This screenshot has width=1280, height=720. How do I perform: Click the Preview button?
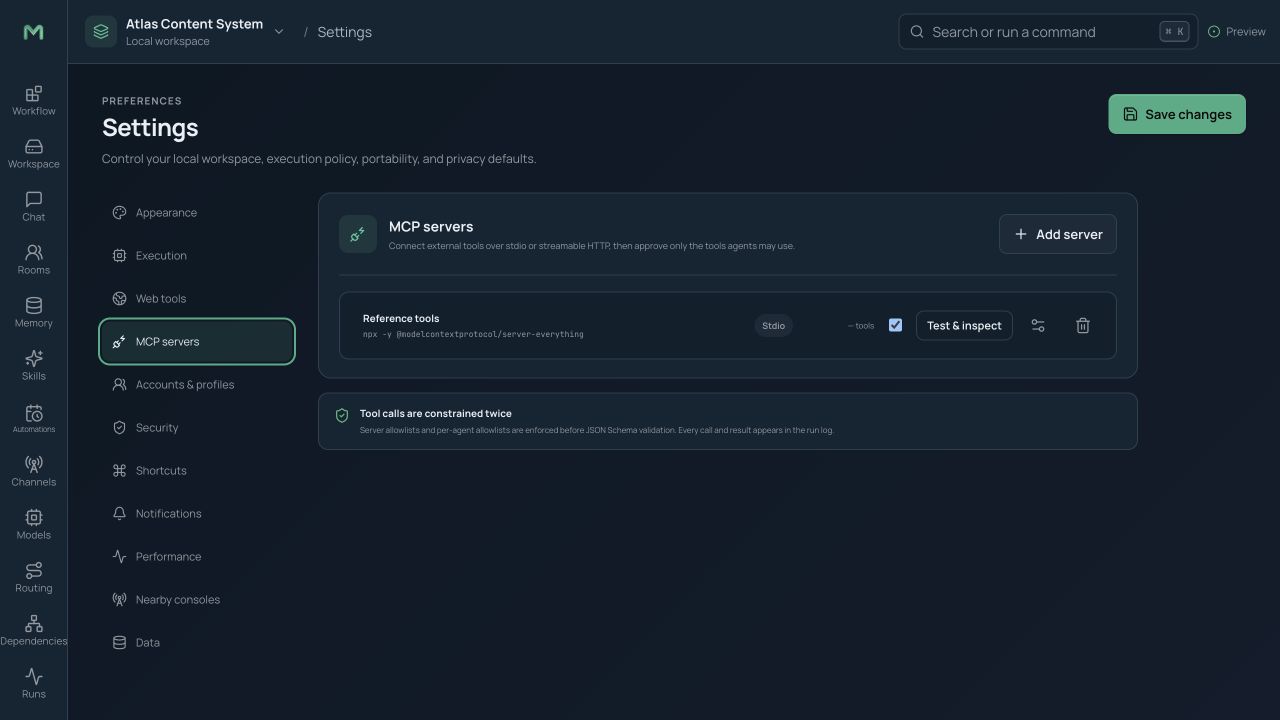[1237, 32]
